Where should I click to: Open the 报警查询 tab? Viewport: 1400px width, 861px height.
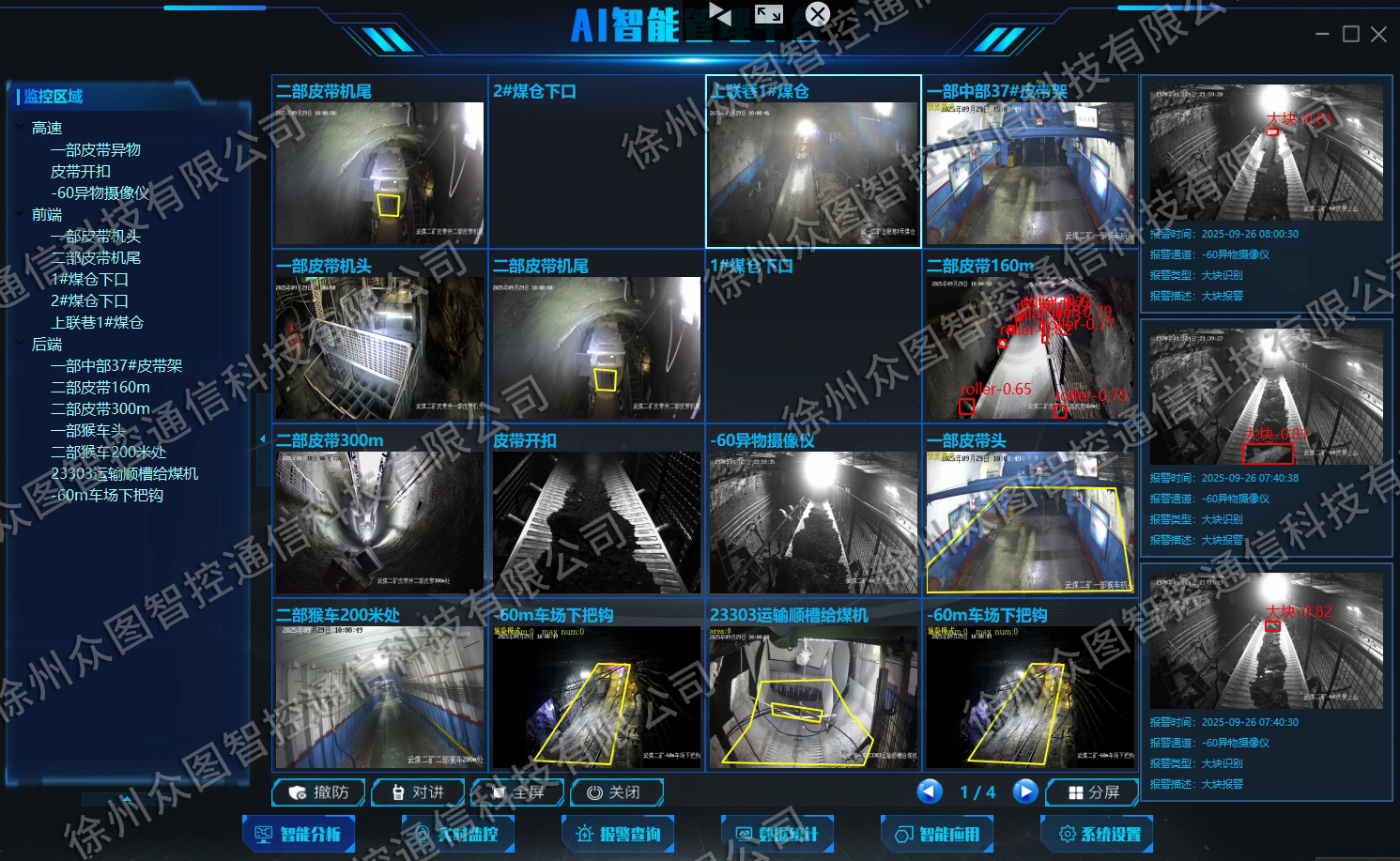point(618,834)
